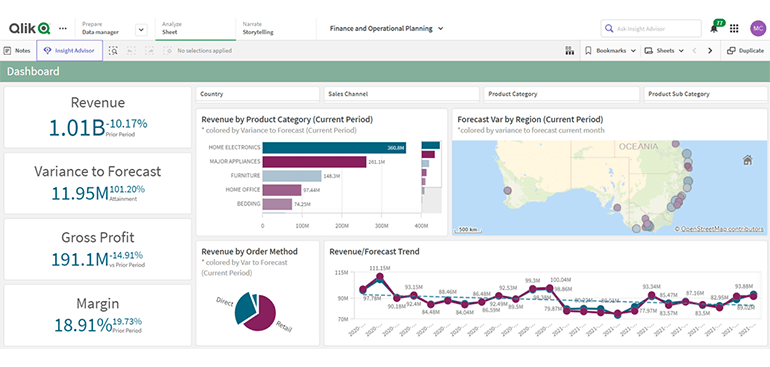Select the Gross Profit KPI card

pyautogui.click(x=98, y=249)
